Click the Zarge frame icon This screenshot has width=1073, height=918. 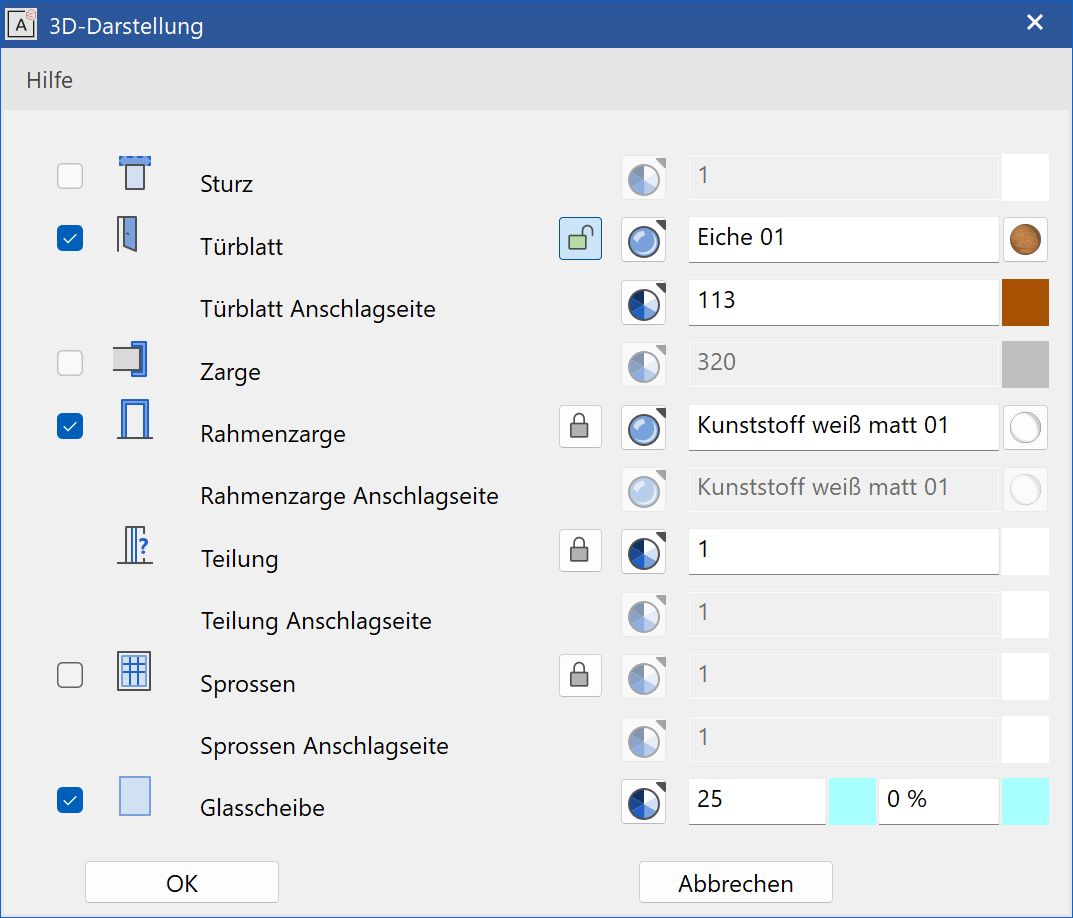130,359
